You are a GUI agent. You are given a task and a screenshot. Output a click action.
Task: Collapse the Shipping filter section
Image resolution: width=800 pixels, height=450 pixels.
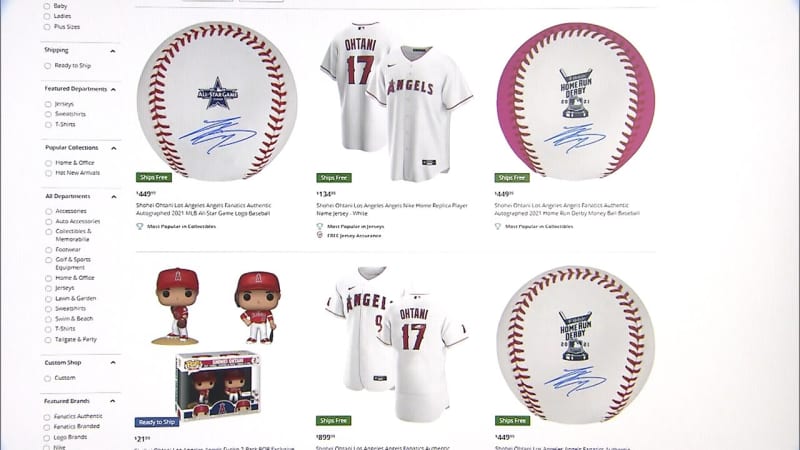(113, 51)
